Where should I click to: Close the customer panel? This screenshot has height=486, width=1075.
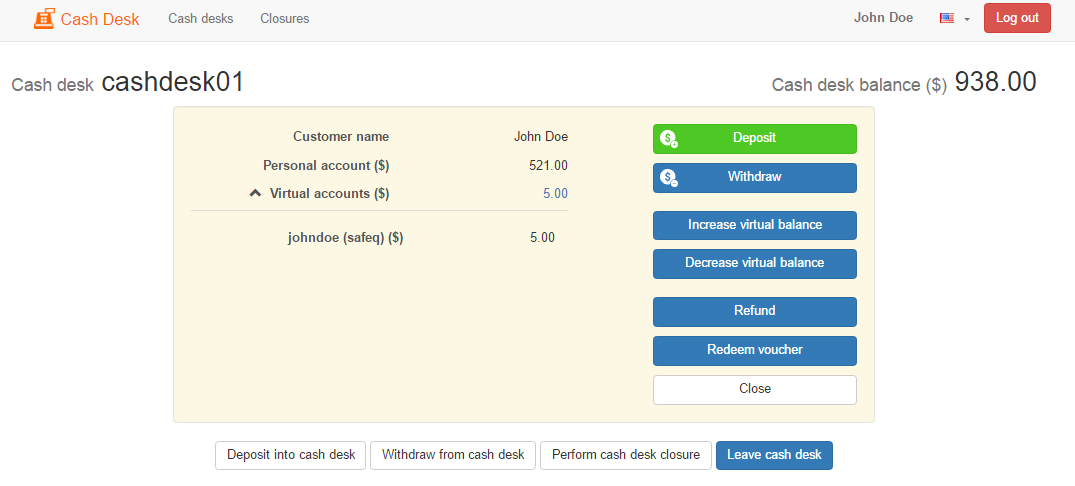[754, 389]
